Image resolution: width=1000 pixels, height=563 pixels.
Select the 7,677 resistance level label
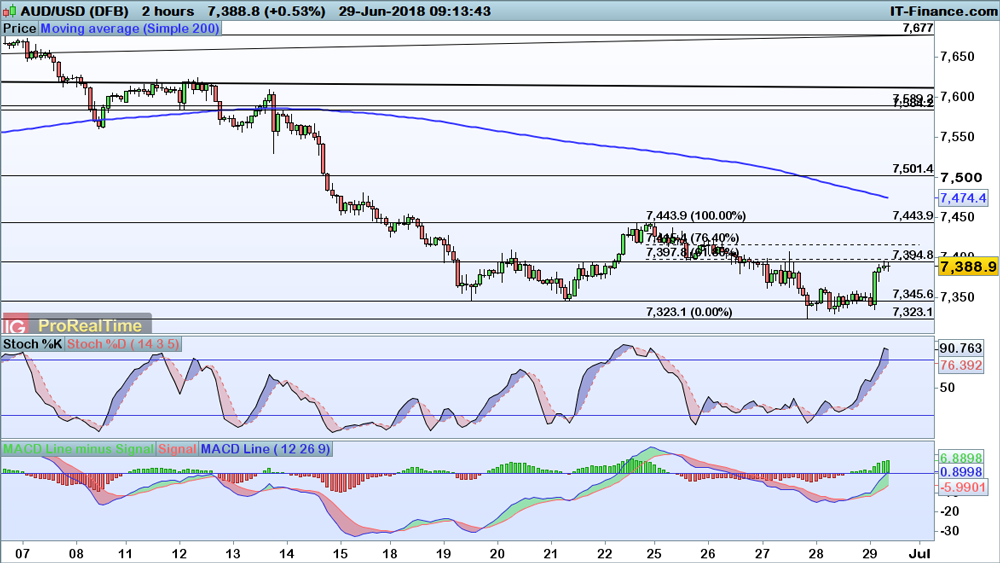[x=918, y=28]
